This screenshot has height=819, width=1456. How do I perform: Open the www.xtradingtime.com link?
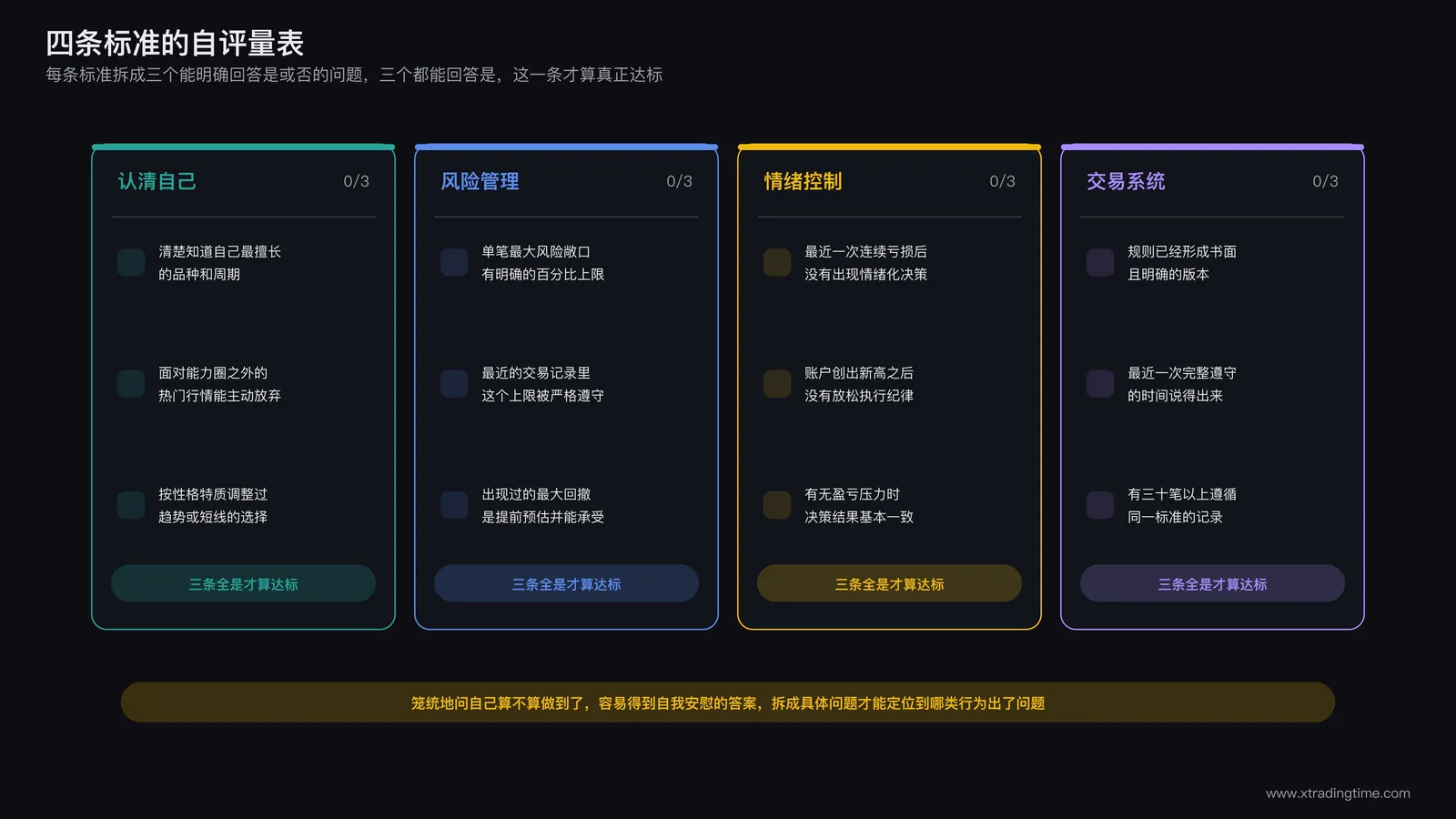[x=1338, y=793]
